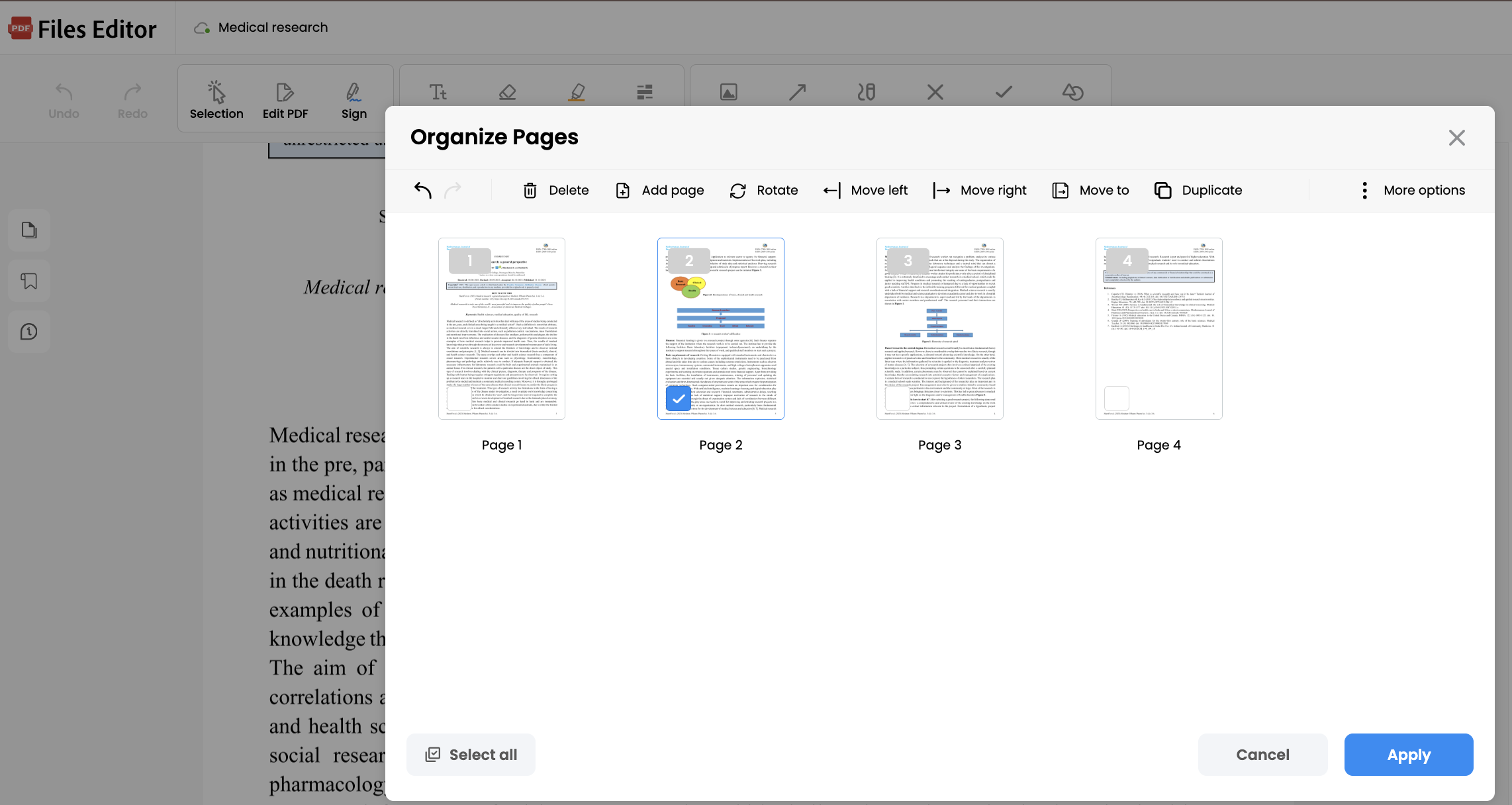The width and height of the screenshot is (1512, 805).
Task: Click the Redo button in main toolbar
Action: click(x=132, y=100)
